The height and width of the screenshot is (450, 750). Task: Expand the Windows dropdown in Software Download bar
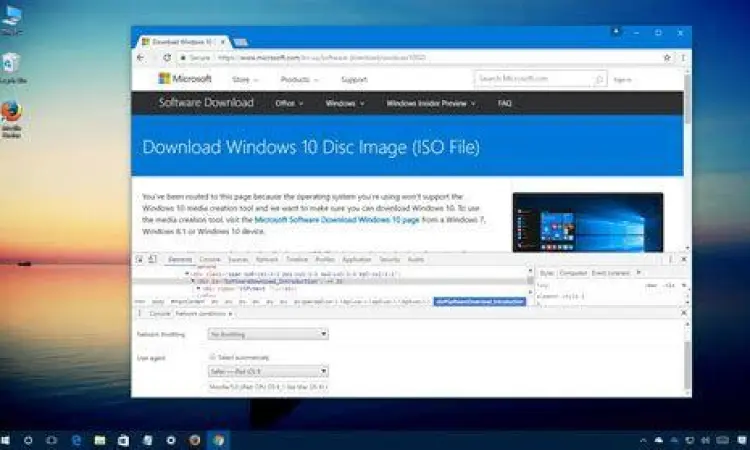point(345,103)
